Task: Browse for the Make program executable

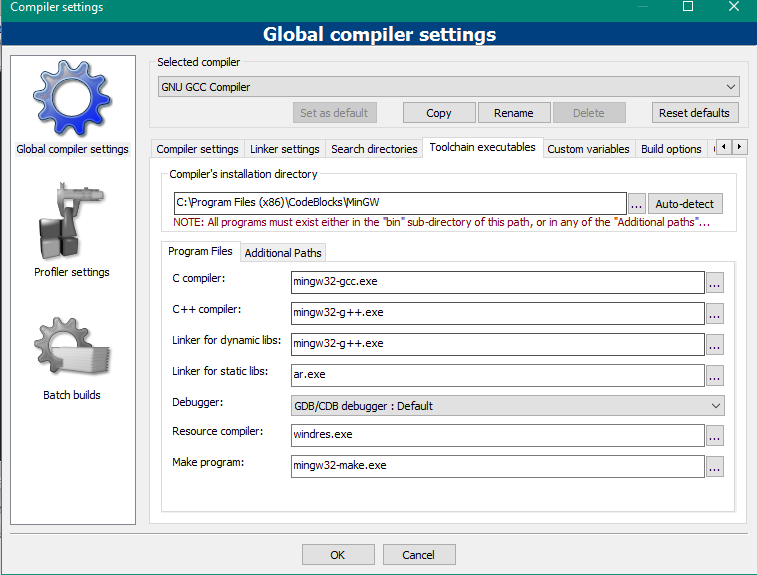Action: 714,466
